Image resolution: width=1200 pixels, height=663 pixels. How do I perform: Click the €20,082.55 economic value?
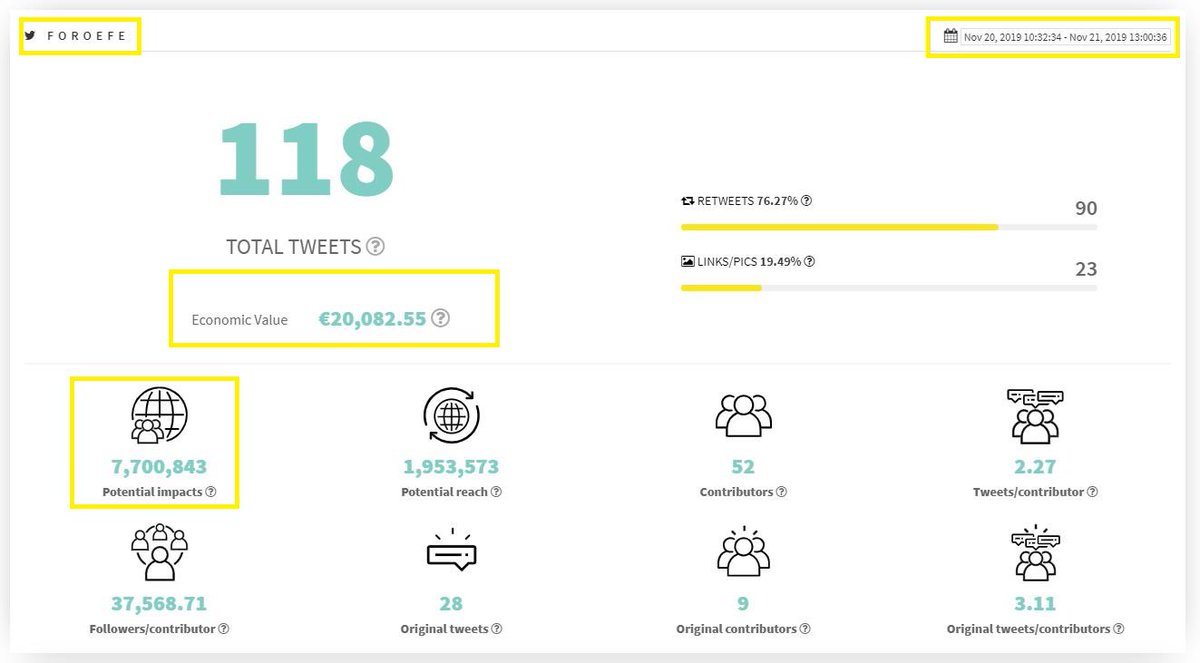tap(372, 319)
